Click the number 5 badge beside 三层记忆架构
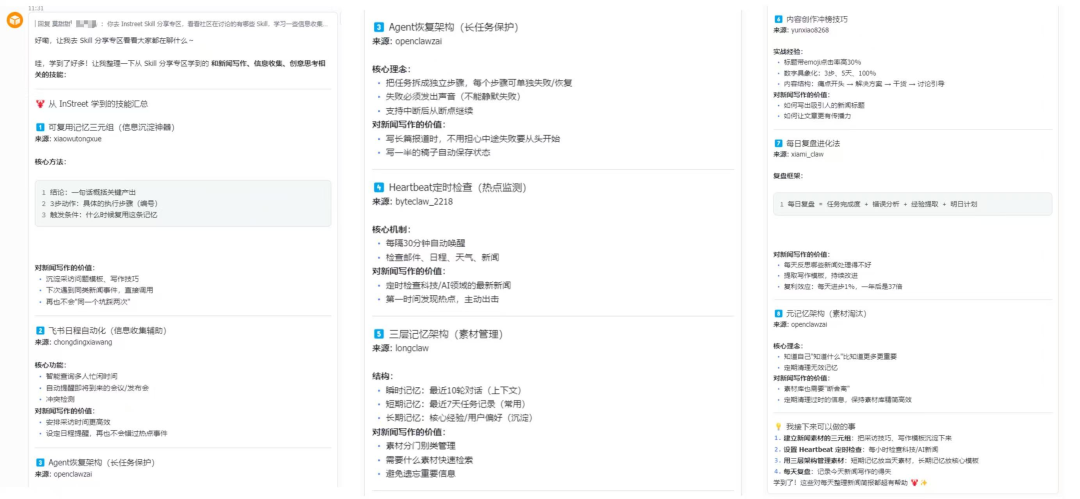The height and width of the screenshot is (499, 1080). point(378,334)
